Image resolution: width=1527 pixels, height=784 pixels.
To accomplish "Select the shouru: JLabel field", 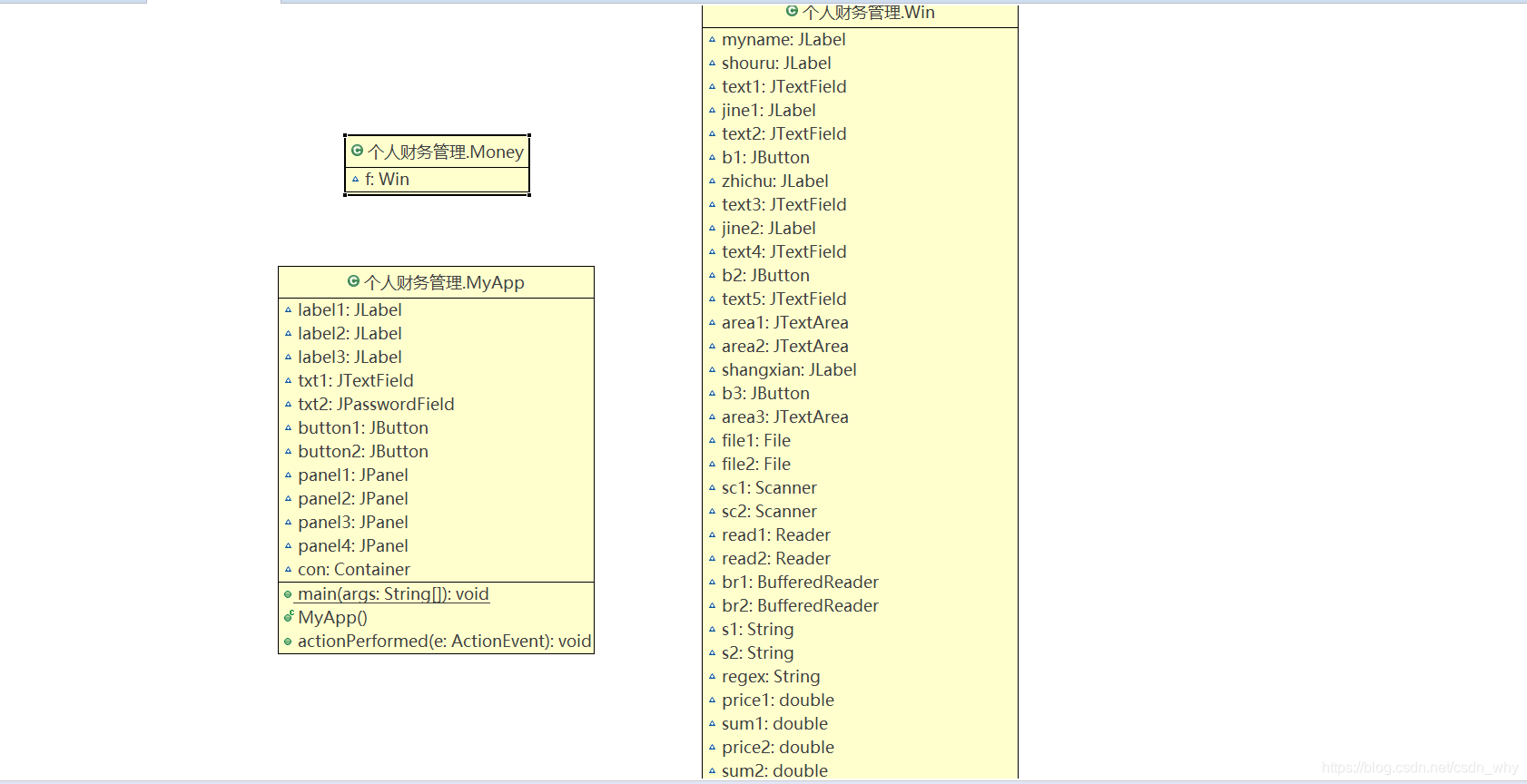I will point(776,63).
